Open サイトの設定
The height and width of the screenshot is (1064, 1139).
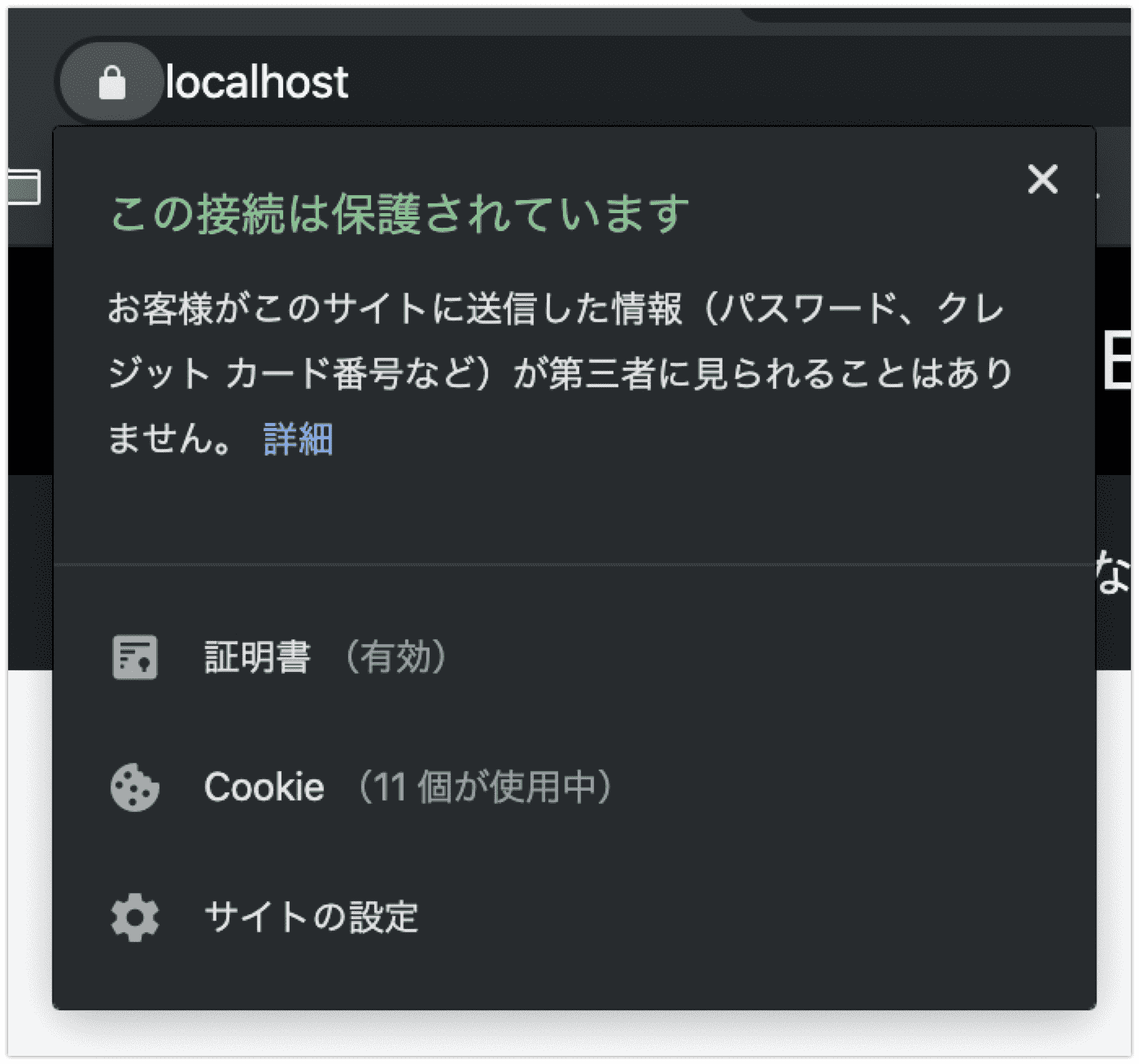click(x=311, y=918)
